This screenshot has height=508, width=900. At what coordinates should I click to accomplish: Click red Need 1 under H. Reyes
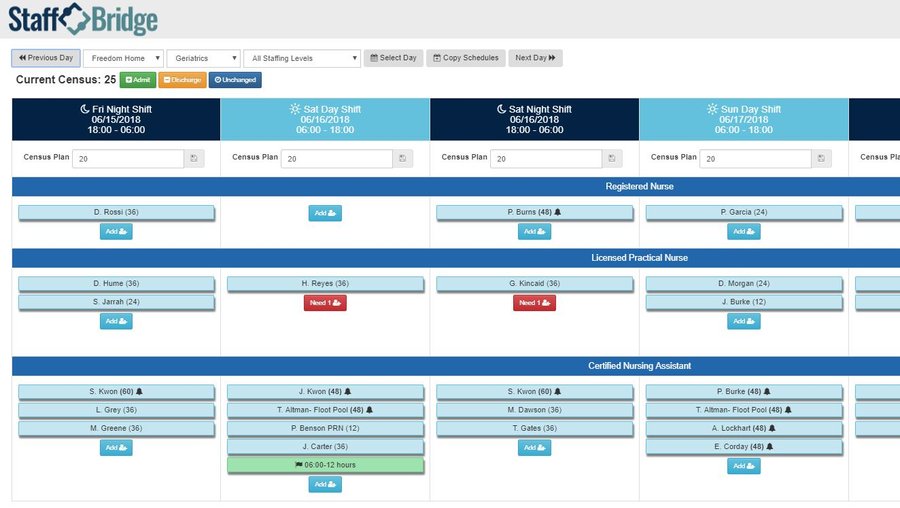(325, 302)
